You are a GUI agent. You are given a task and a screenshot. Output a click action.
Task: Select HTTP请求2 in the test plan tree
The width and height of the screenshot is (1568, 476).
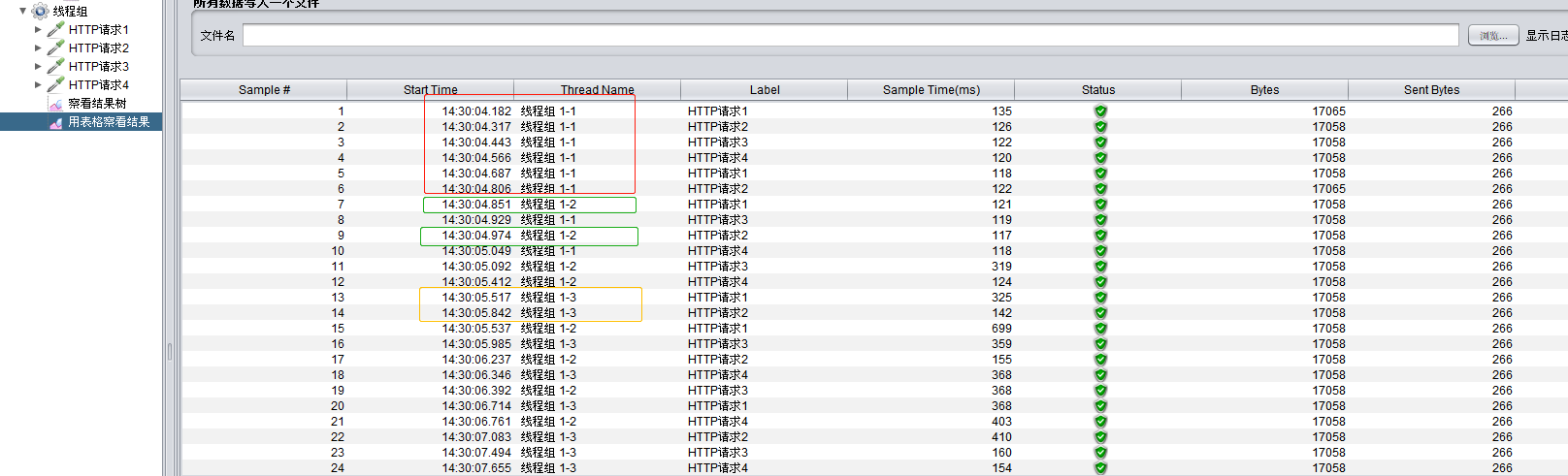[98, 48]
